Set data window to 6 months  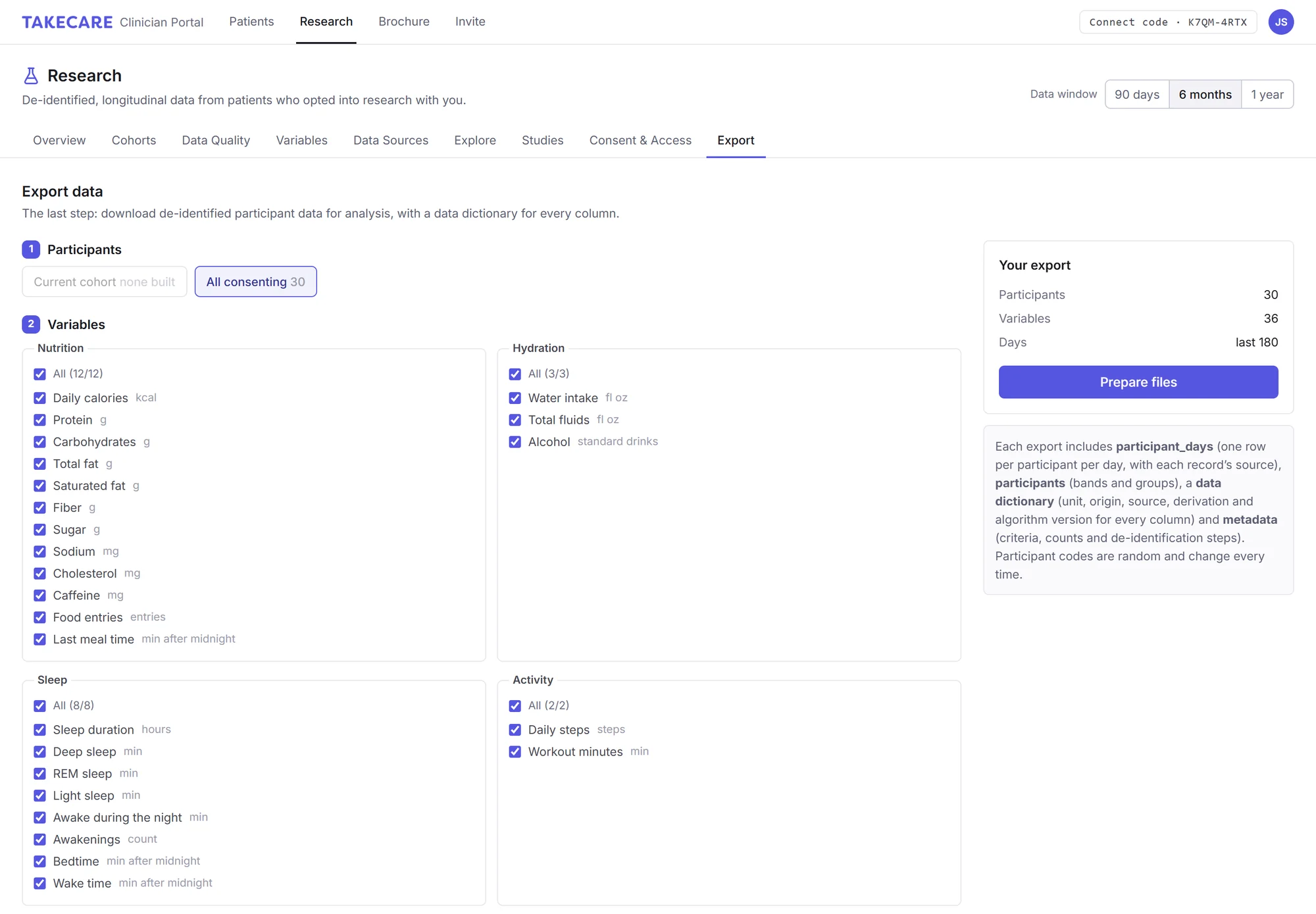[1205, 94]
